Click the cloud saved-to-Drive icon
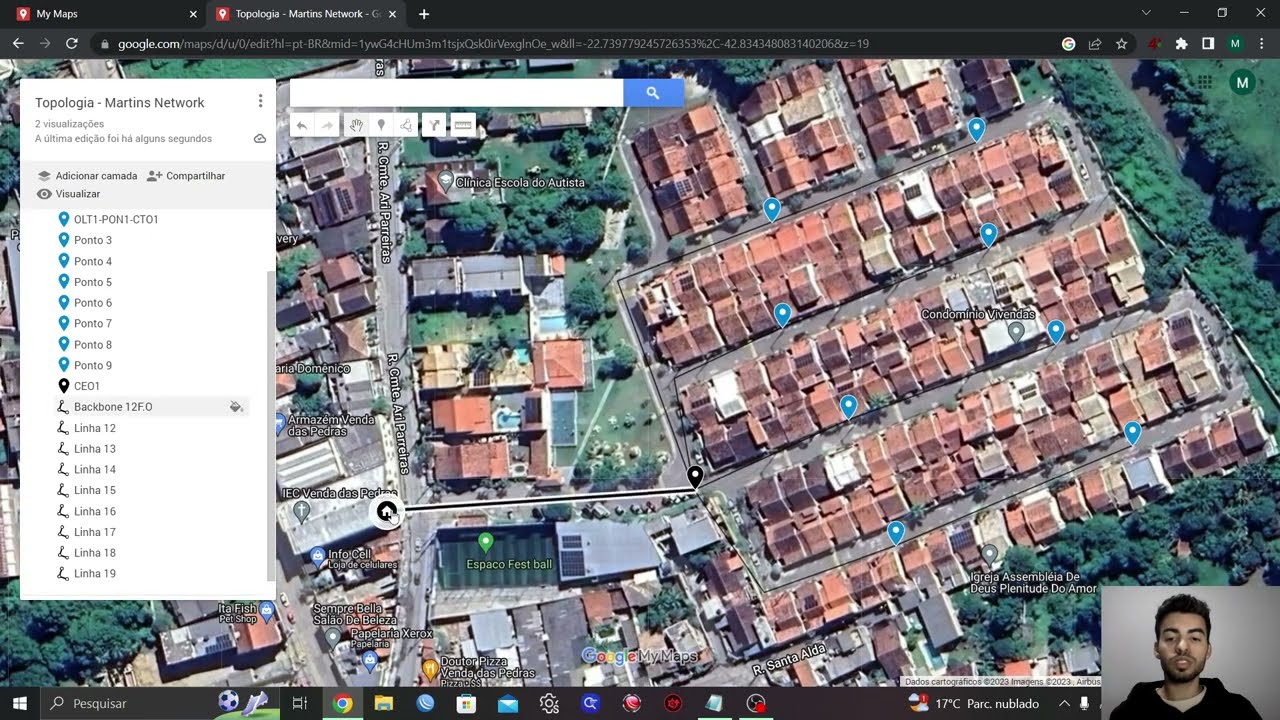Image resolution: width=1280 pixels, height=720 pixels. [x=260, y=139]
